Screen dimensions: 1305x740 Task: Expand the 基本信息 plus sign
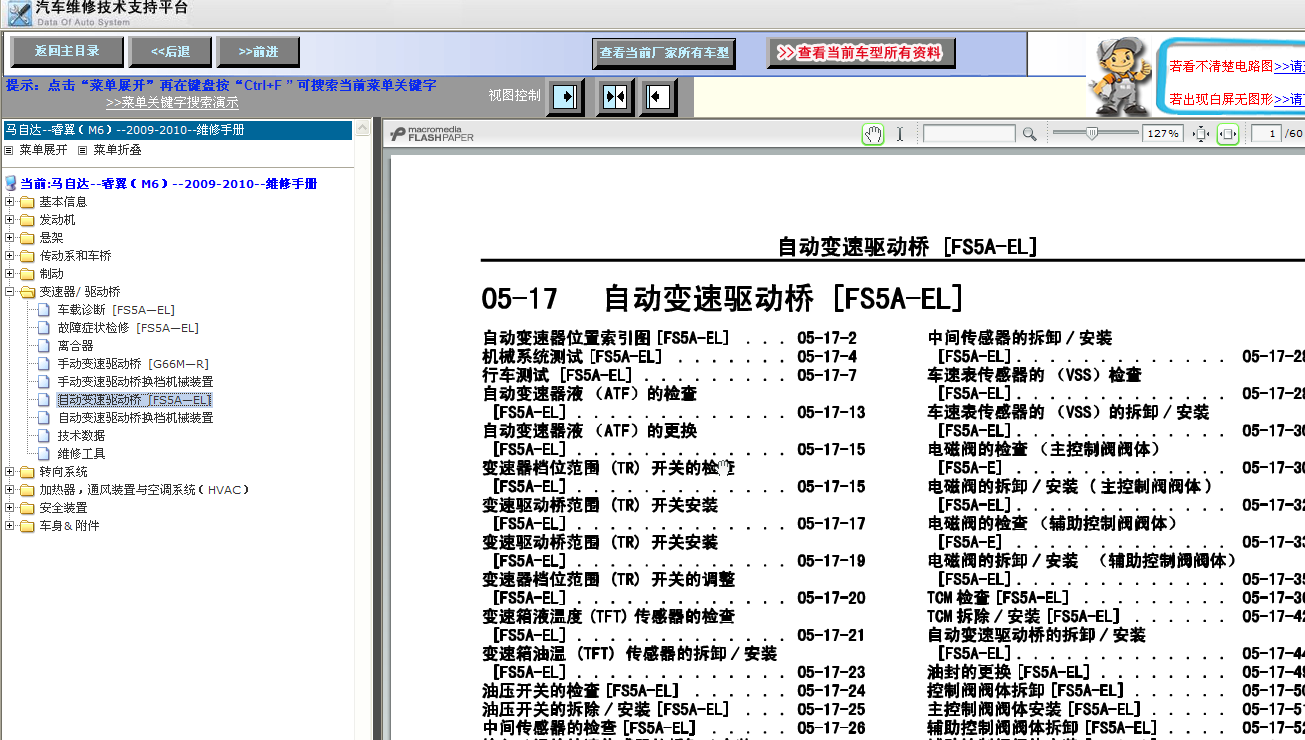pyautogui.click(x=9, y=202)
